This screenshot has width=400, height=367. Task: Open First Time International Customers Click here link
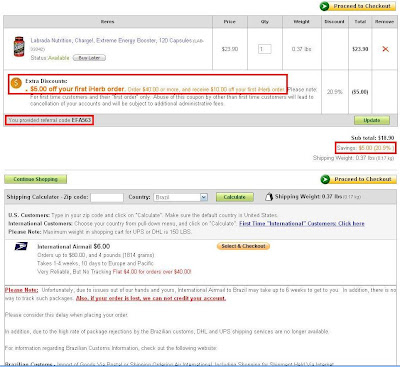(x=302, y=223)
